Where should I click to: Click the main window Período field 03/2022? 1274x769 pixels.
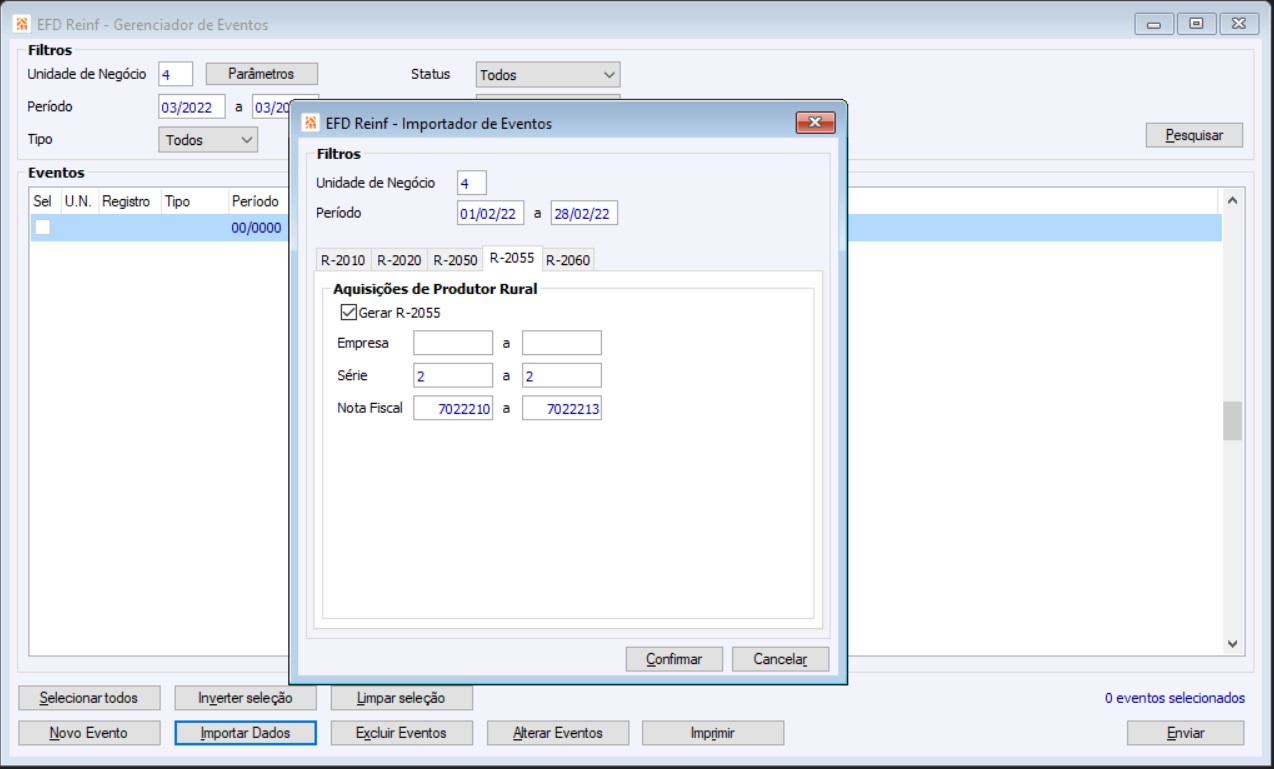pos(192,107)
